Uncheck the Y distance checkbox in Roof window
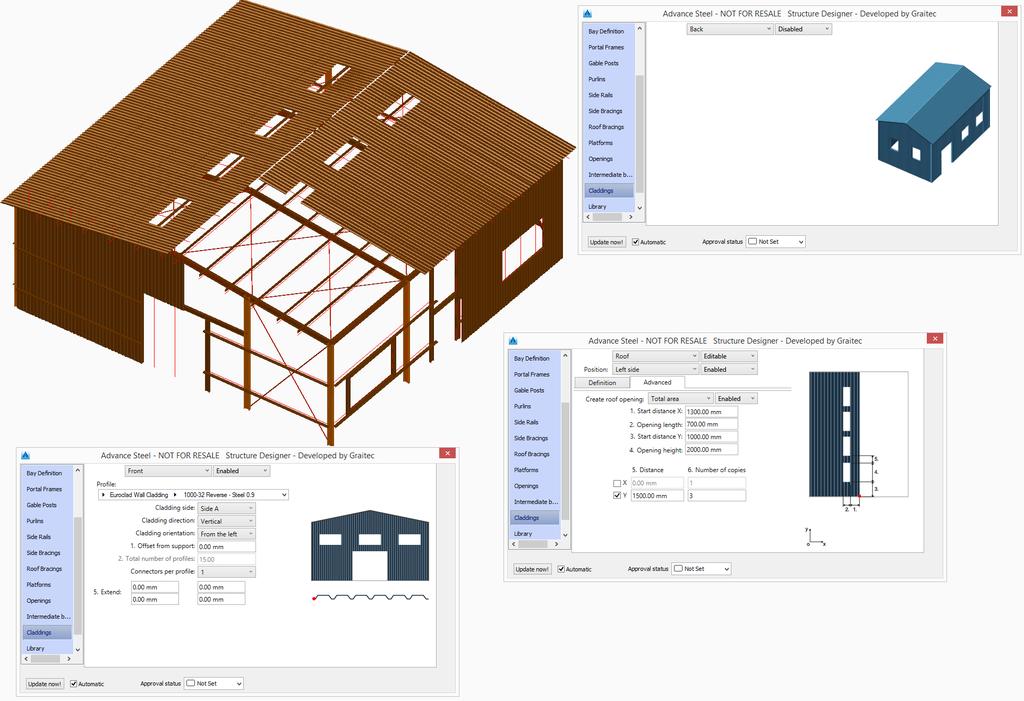The height and width of the screenshot is (701, 1024). pos(617,496)
